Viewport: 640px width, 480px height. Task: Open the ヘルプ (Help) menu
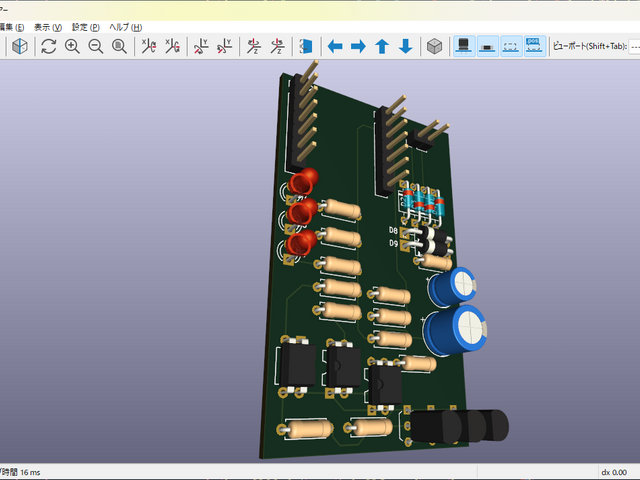[125, 27]
